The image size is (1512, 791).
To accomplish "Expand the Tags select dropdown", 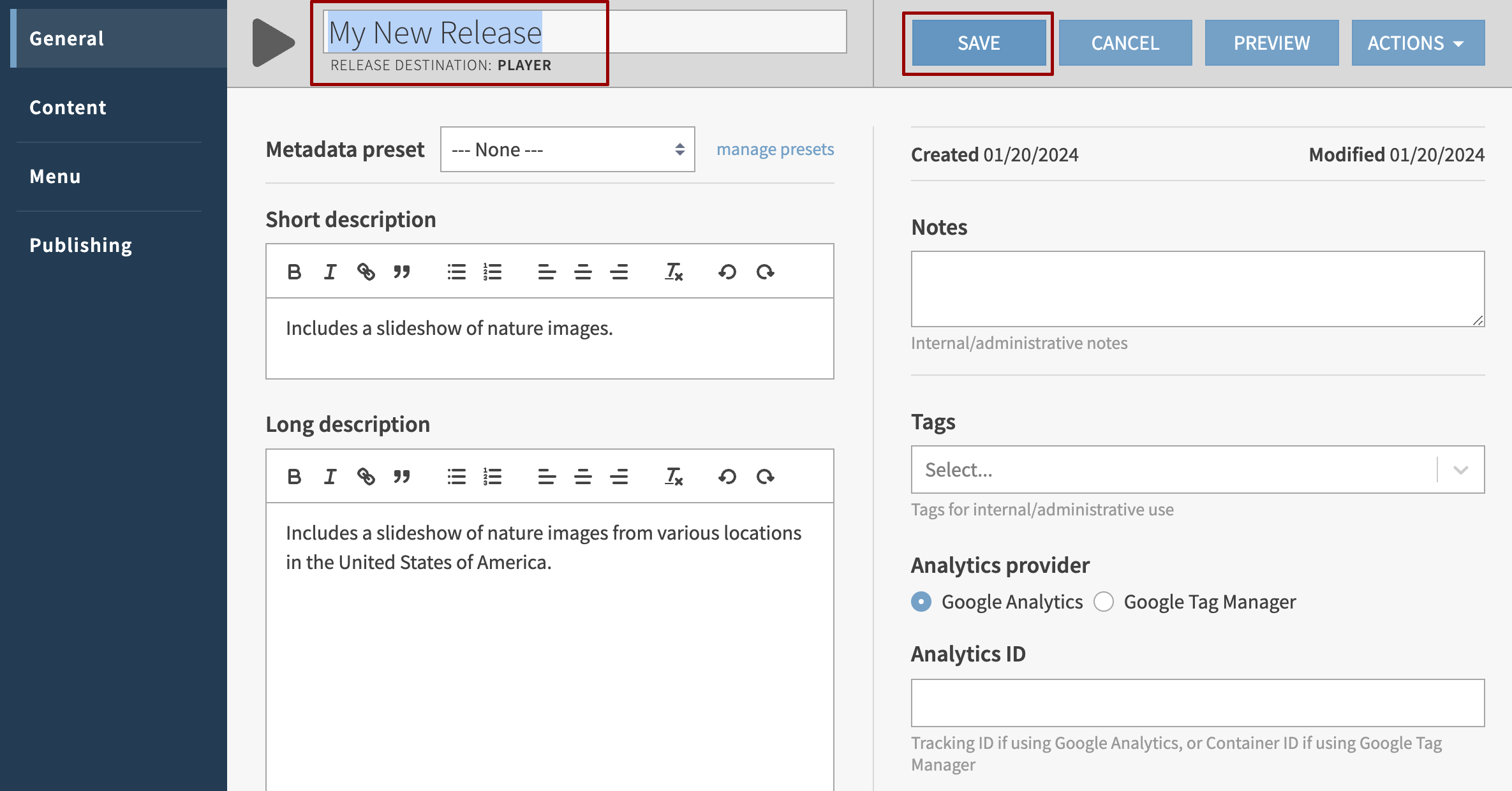I will pyautogui.click(x=1460, y=470).
